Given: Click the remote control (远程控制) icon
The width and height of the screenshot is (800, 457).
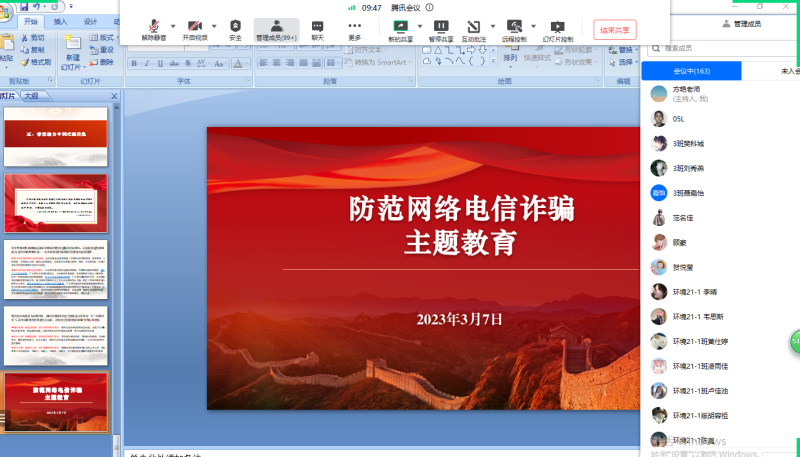Looking at the screenshot, I should click(x=514, y=26).
